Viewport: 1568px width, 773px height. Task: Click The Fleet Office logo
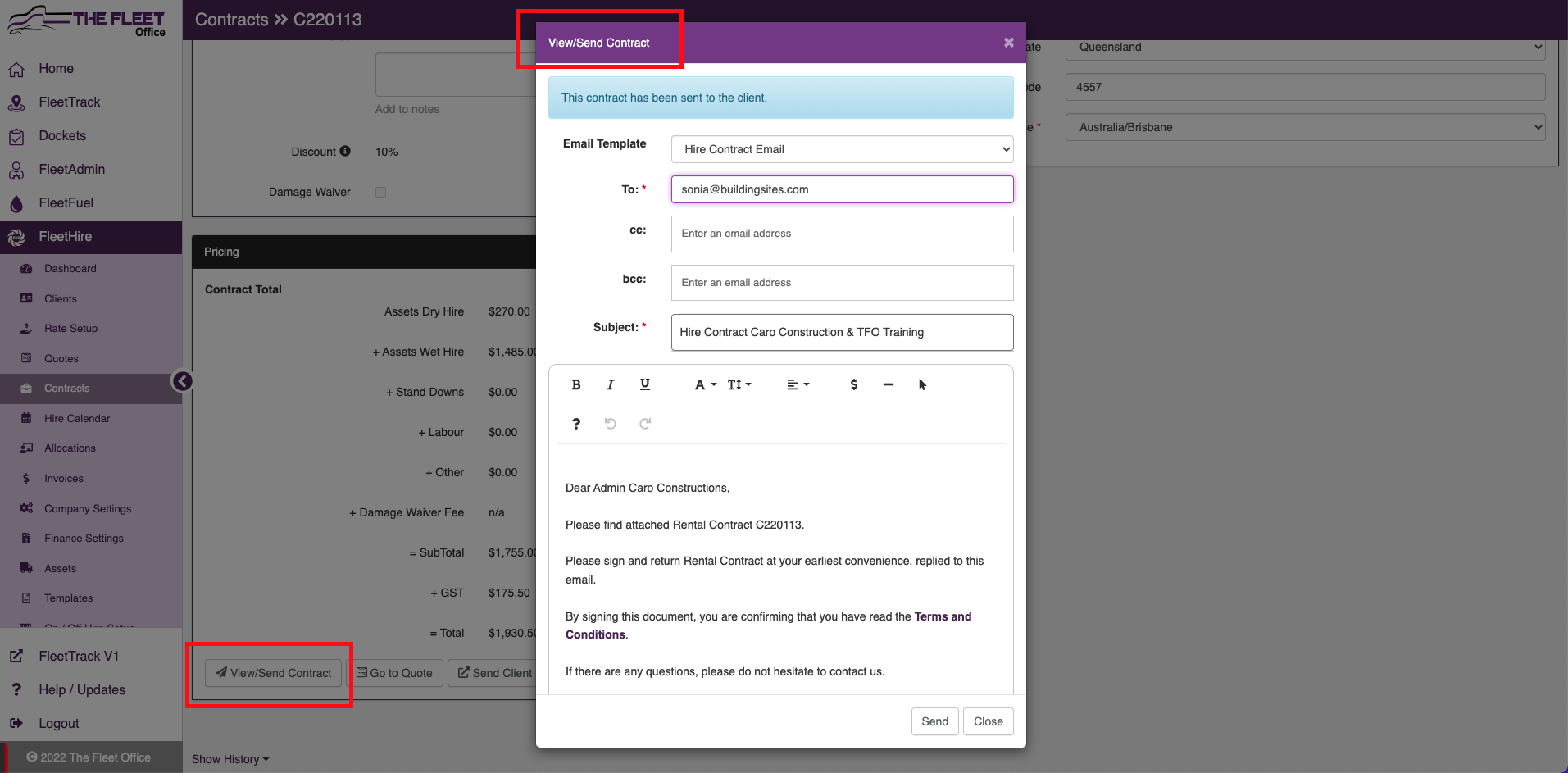87,20
